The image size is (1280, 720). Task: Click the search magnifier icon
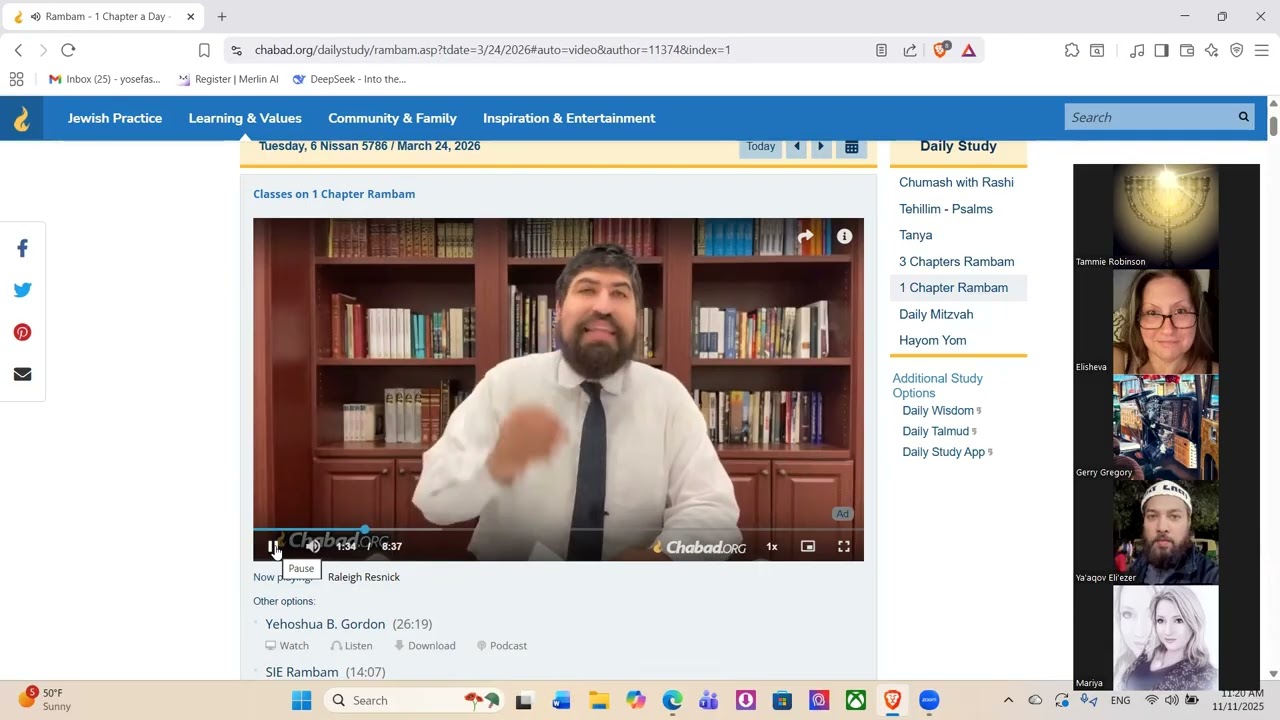coord(1244,117)
